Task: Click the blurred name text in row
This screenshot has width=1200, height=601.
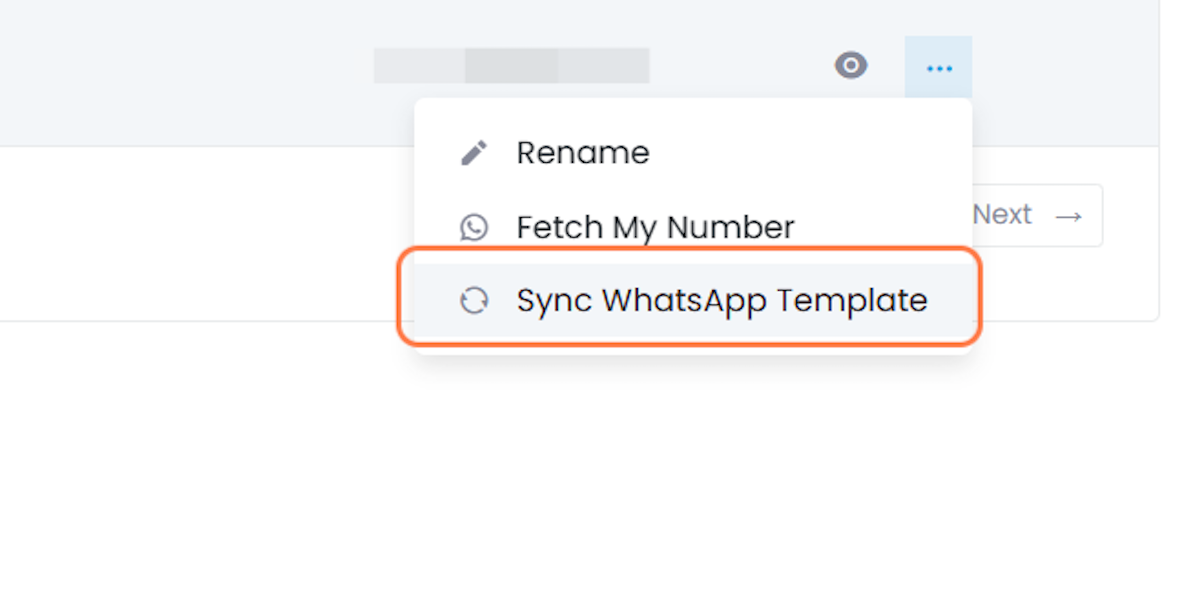Action: tap(511, 66)
